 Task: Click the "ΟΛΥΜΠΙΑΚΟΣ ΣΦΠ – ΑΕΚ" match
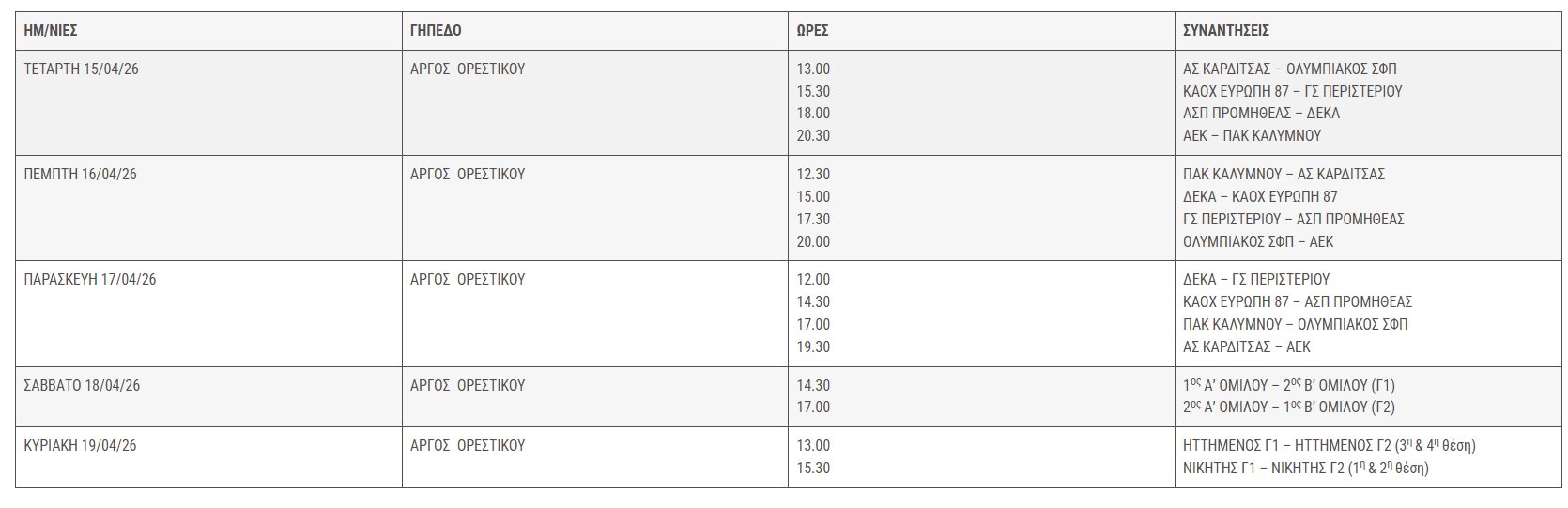point(1257,242)
